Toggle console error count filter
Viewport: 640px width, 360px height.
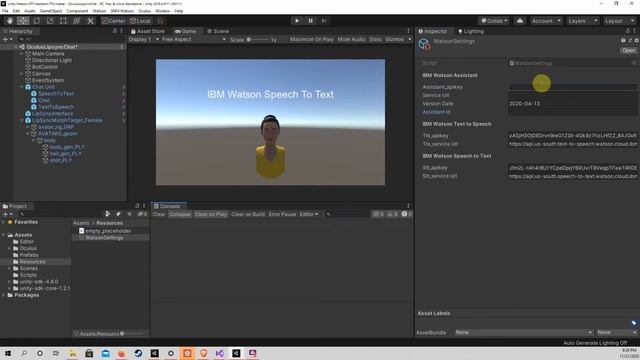(x=406, y=214)
